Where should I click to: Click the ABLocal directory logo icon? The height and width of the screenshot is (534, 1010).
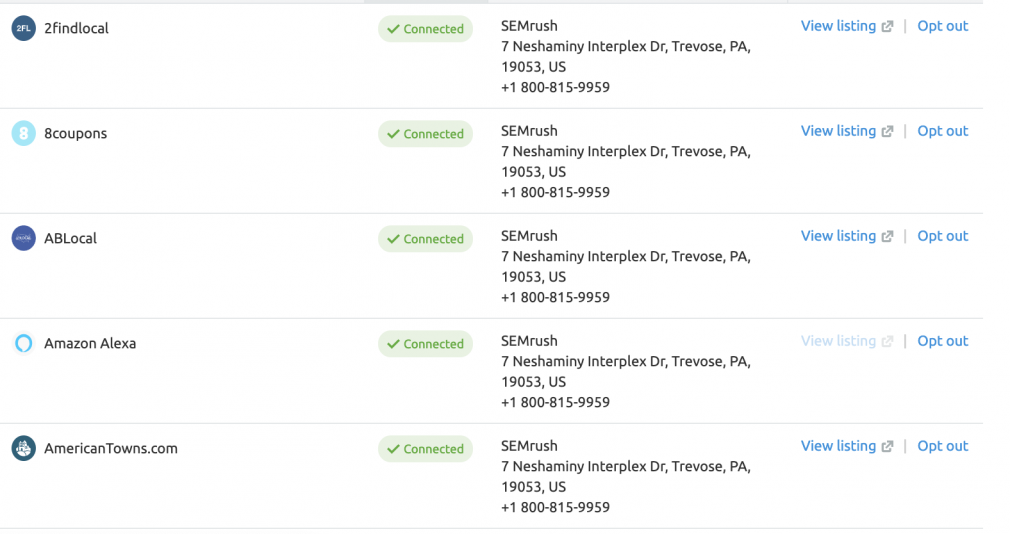tap(23, 238)
